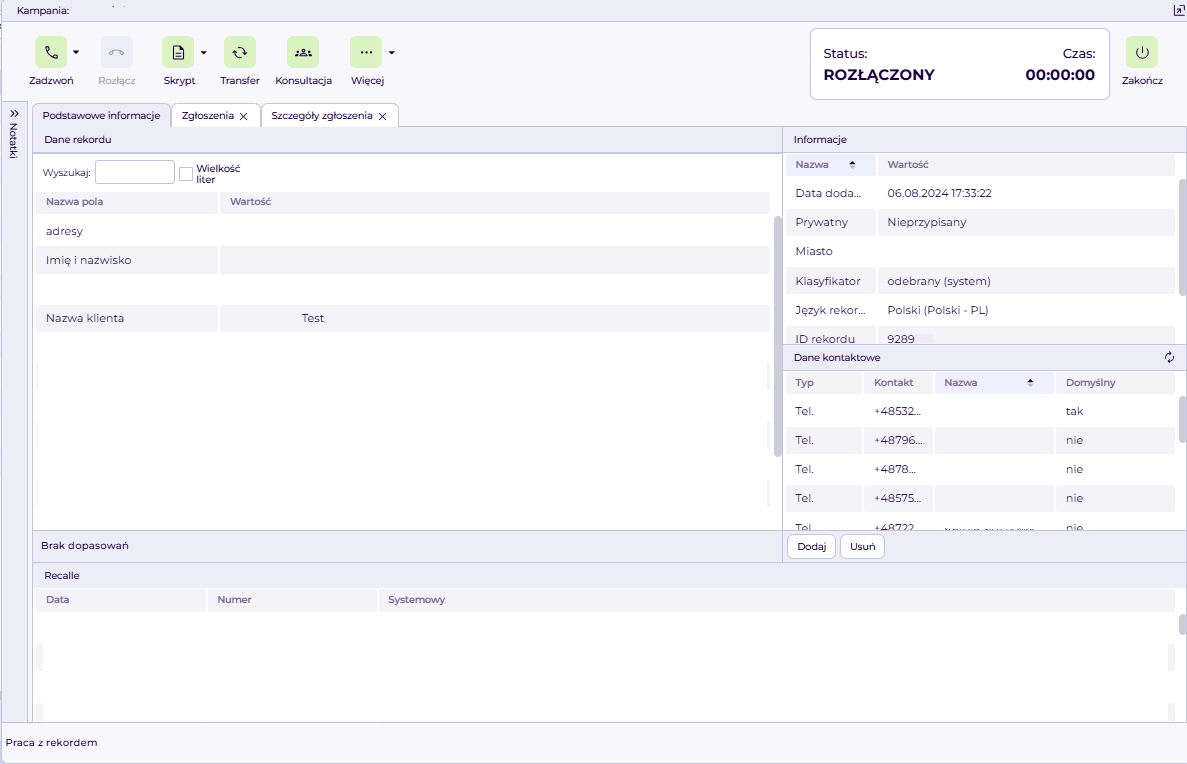This screenshot has width=1187, height=764.
Task: Click the ID rekordu value 9289
Action: pyautogui.click(x=901, y=338)
